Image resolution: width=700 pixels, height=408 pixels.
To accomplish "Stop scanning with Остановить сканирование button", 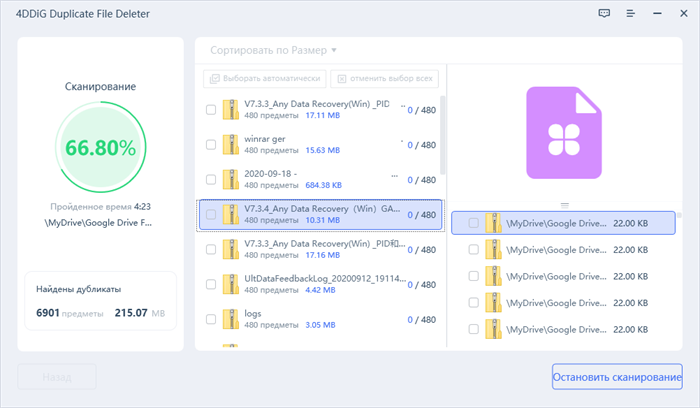I will coord(617,377).
